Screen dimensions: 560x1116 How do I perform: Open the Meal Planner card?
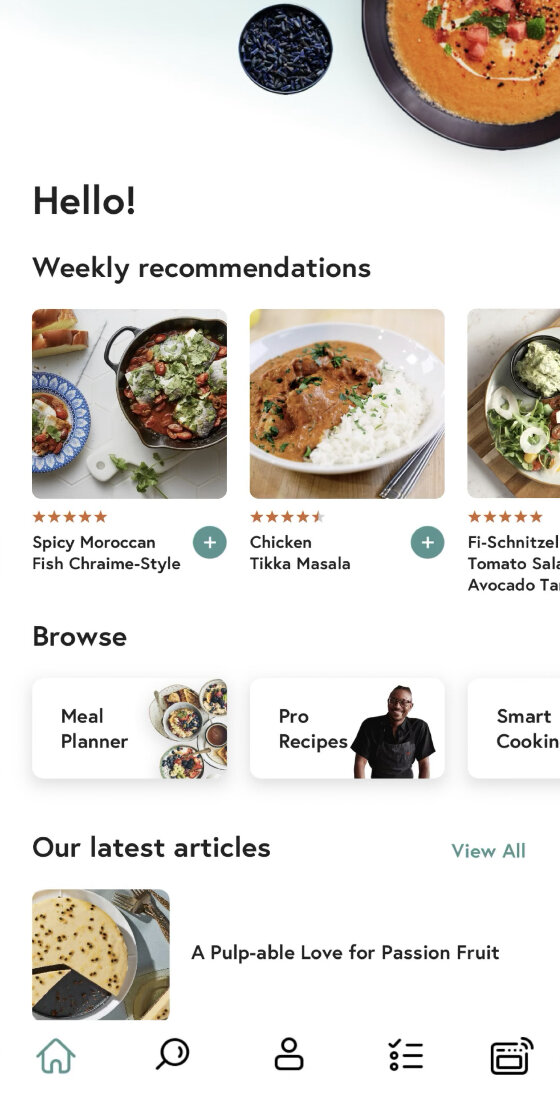[x=130, y=728]
